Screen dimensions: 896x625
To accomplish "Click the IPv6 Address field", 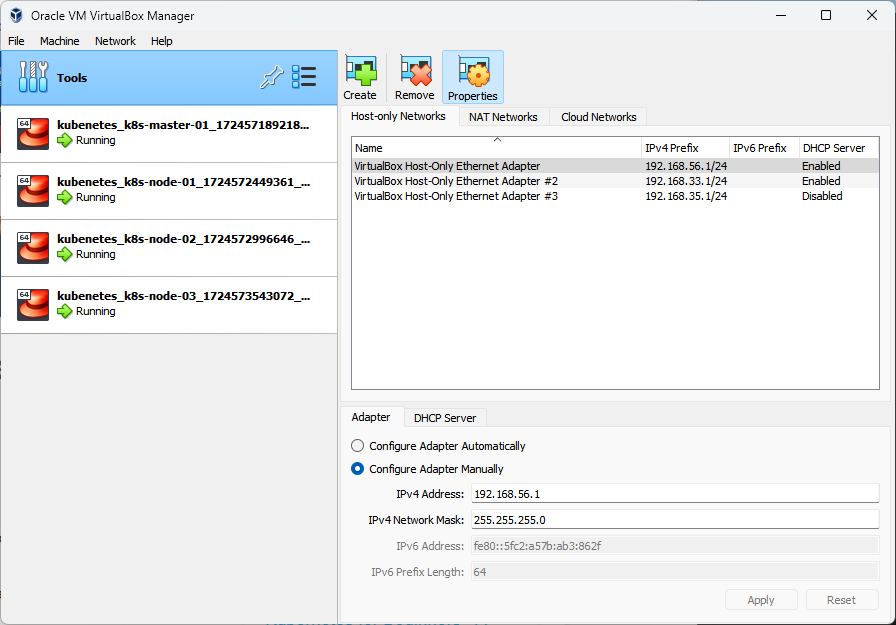I will (675, 546).
